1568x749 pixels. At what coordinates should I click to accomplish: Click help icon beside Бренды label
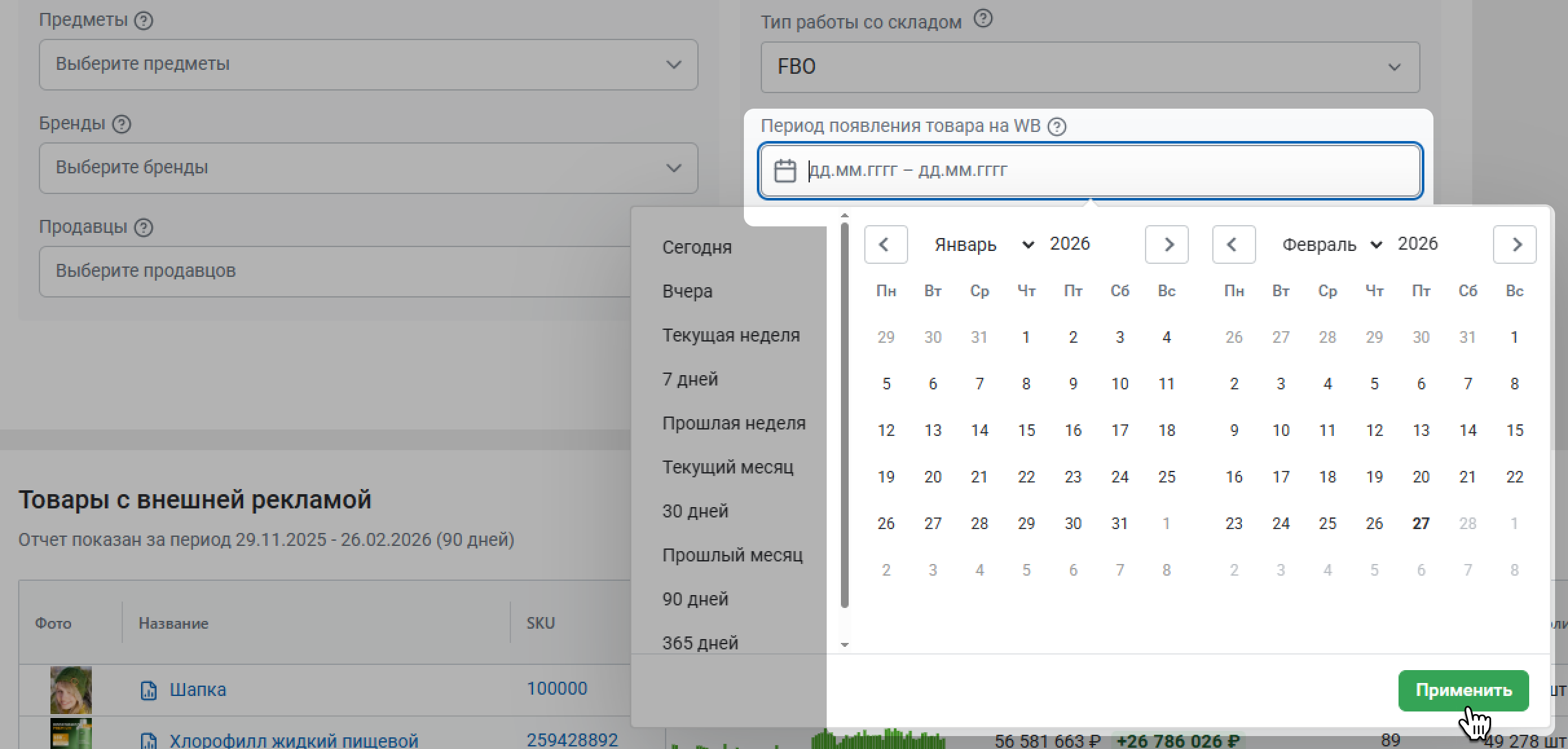click(x=122, y=124)
